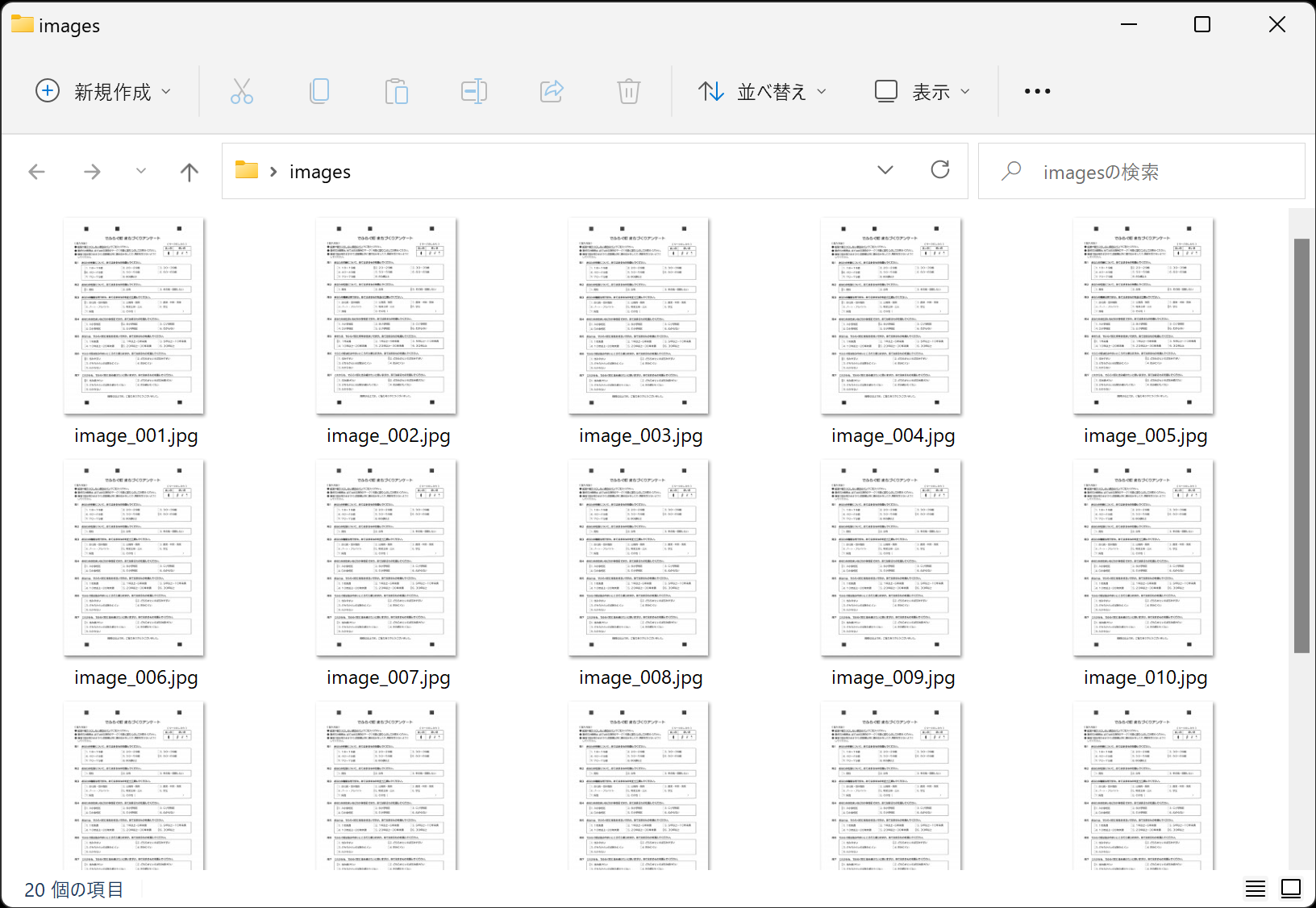Go up one folder level

click(189, 172)
